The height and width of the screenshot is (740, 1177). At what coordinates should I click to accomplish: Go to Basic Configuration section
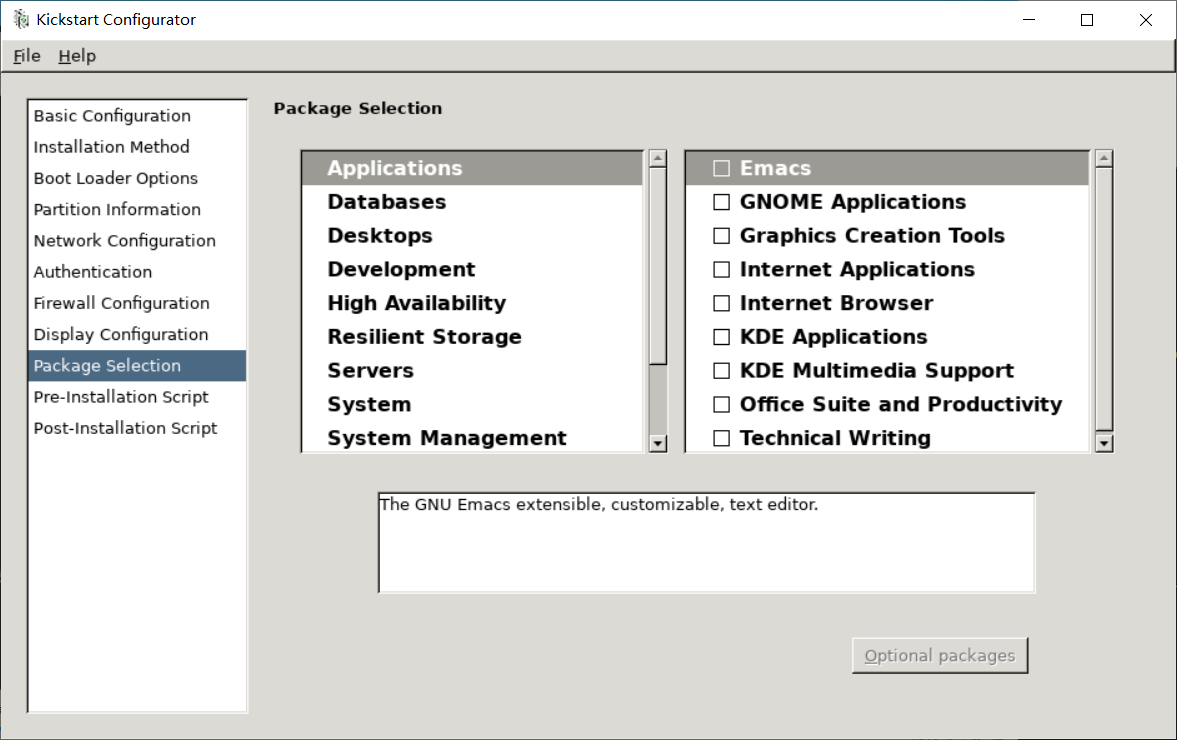(x=137, y=116)
